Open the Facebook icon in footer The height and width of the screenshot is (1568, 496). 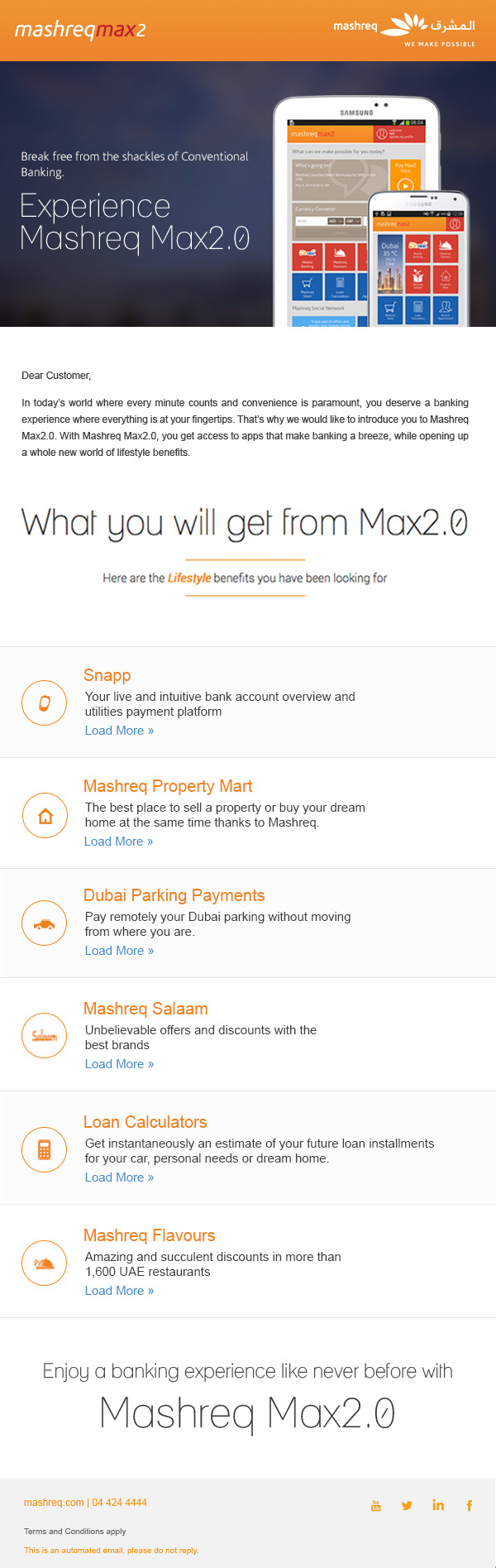click(x=469, y=1505)
